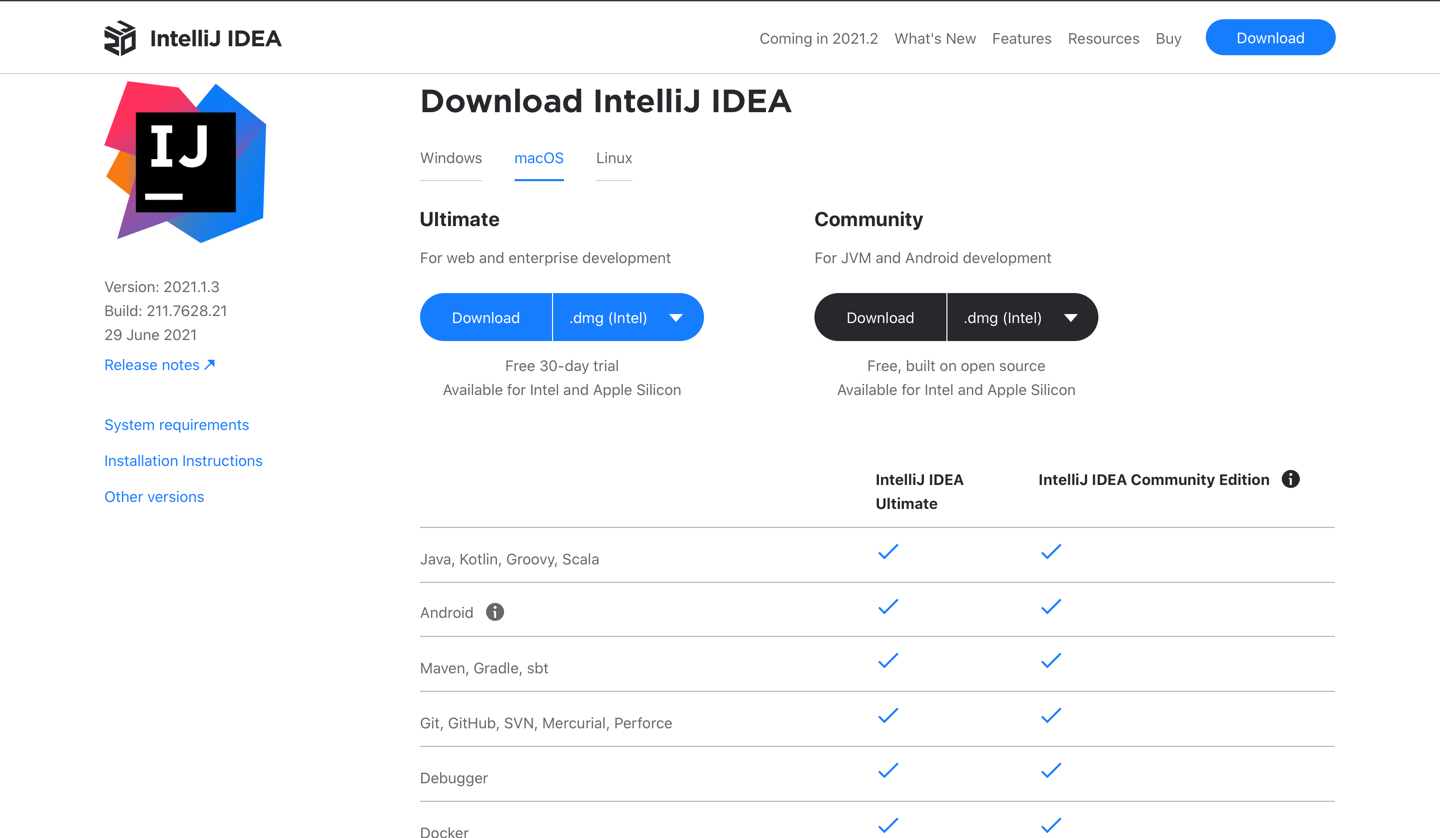Click the Community checkmark in Git, GitHub row
Screen dimensions: 1440x838
click(1051, 715)
